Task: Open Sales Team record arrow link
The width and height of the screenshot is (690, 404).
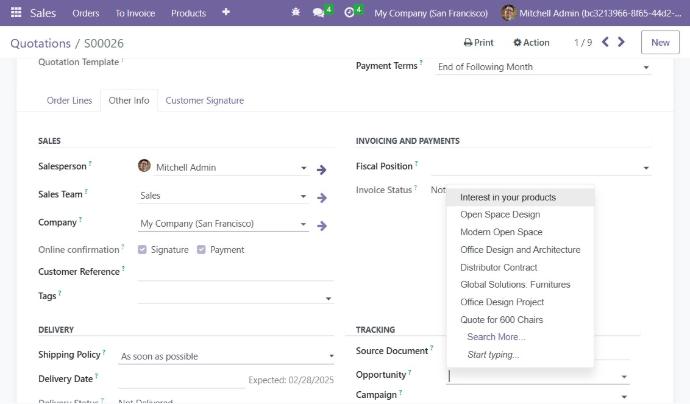Action: (x=322, y=197)
